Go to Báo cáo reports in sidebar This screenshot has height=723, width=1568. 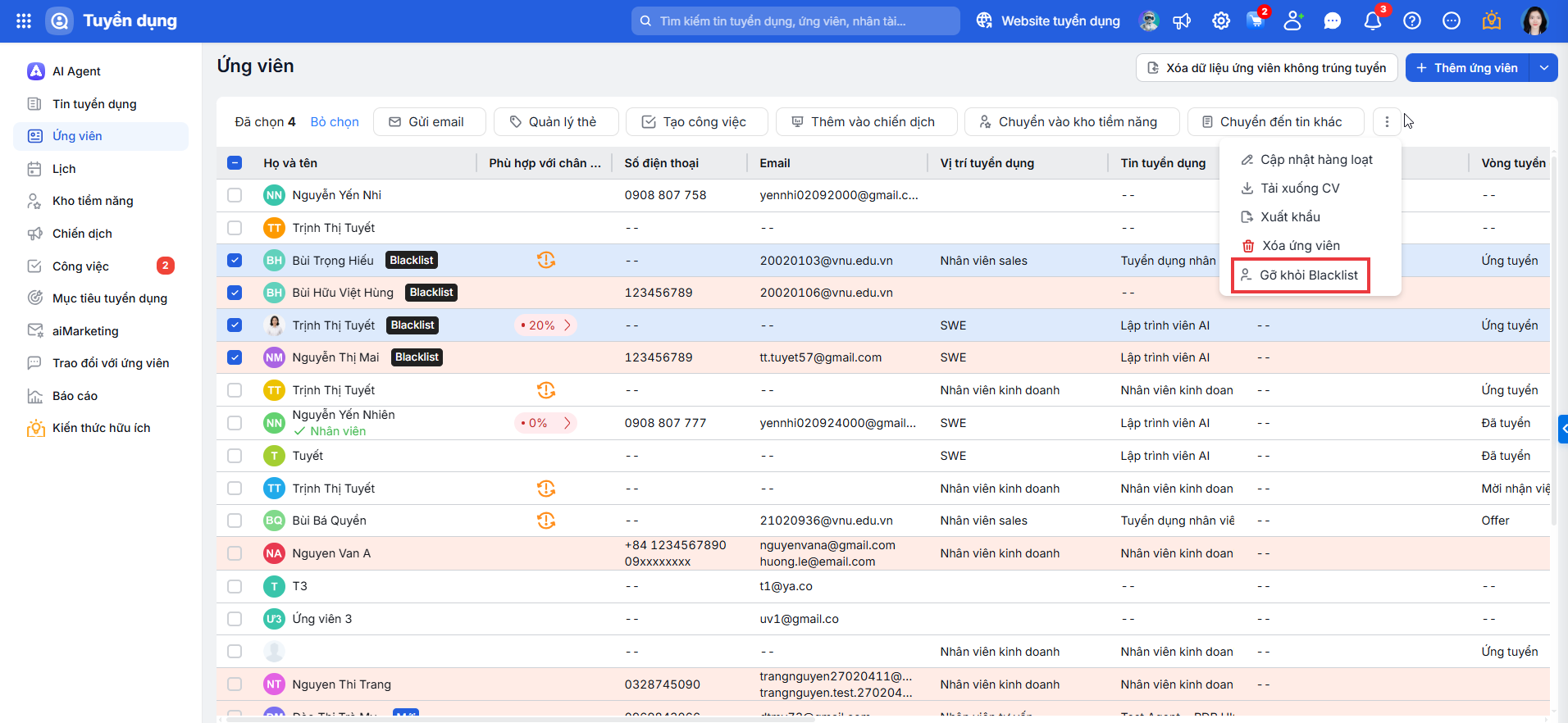click(x=101, y=396)
